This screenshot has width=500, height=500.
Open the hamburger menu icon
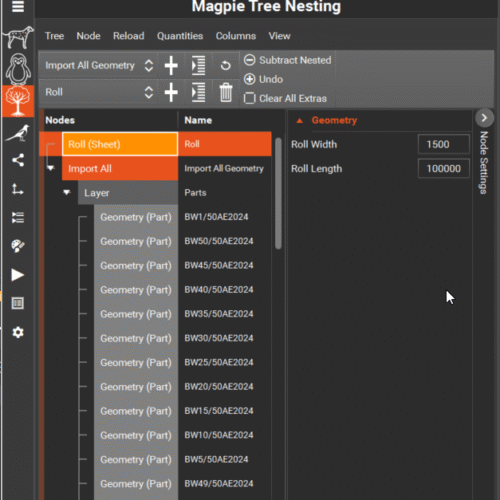click(x=18, y=6)
